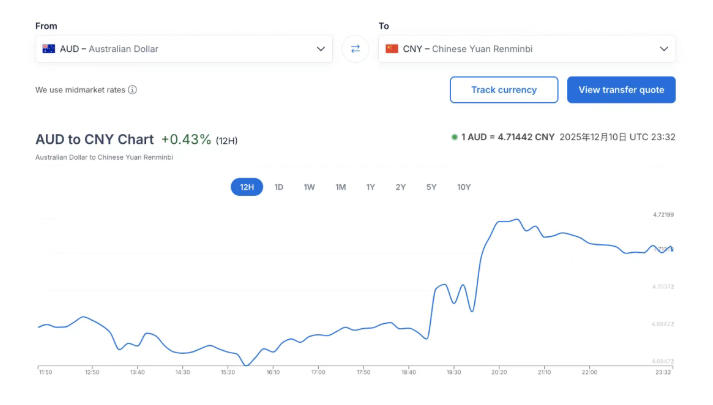Click the Track currency button
The width and height of the screenshot is (713, 405).
click(503, 90)
